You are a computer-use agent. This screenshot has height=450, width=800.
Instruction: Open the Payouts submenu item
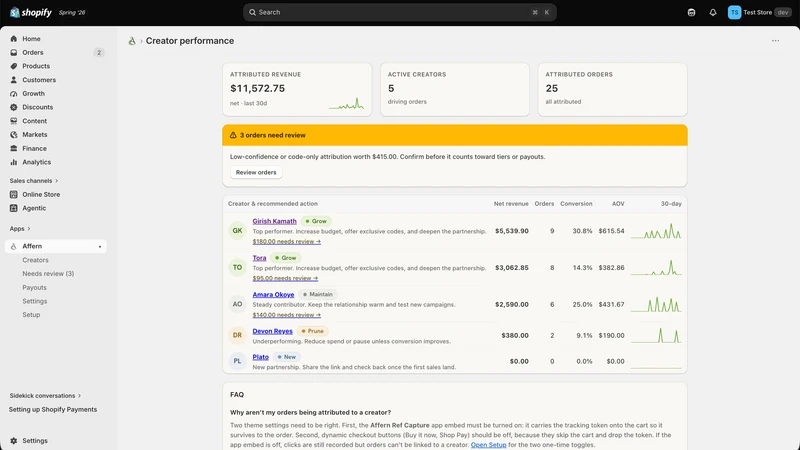pyautogui.click(x=34, y=287)
